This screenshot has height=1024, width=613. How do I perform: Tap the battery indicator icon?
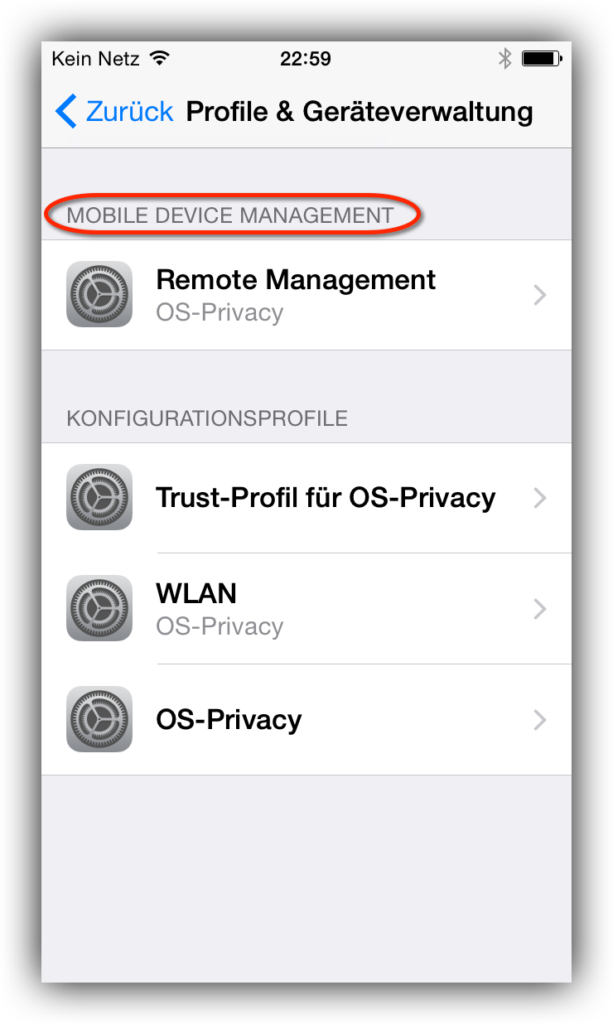[x=542, y=59]
